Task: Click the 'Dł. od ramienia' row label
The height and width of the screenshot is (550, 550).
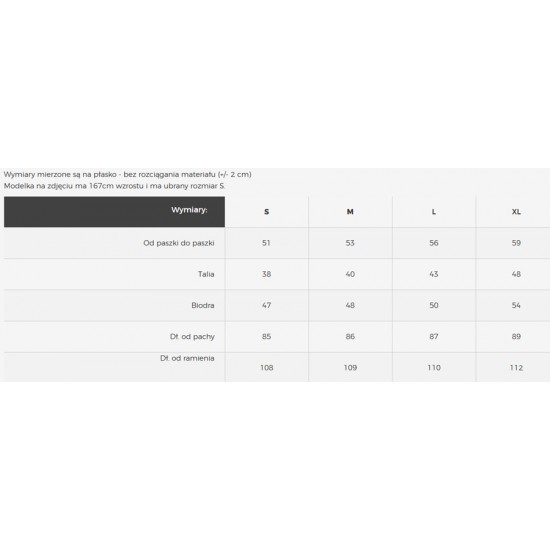Action: point(187,358)
